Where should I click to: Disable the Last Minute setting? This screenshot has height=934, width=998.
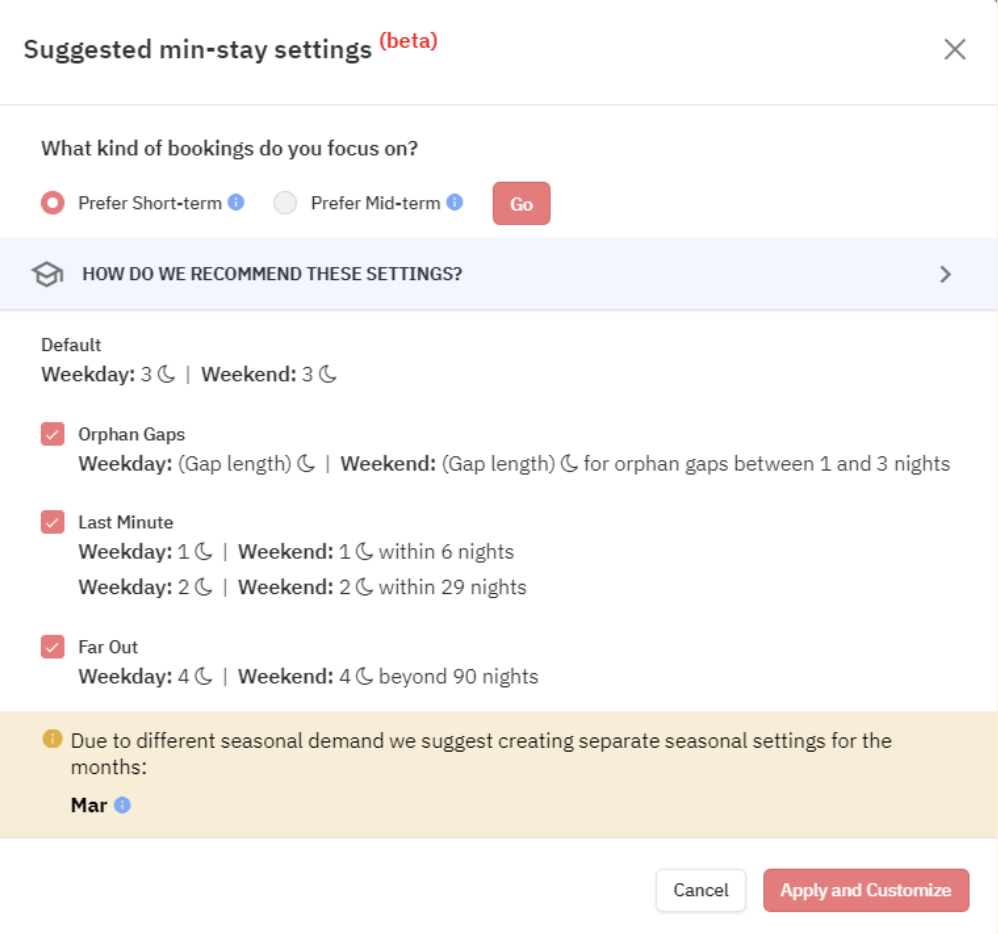click(51, 521)
